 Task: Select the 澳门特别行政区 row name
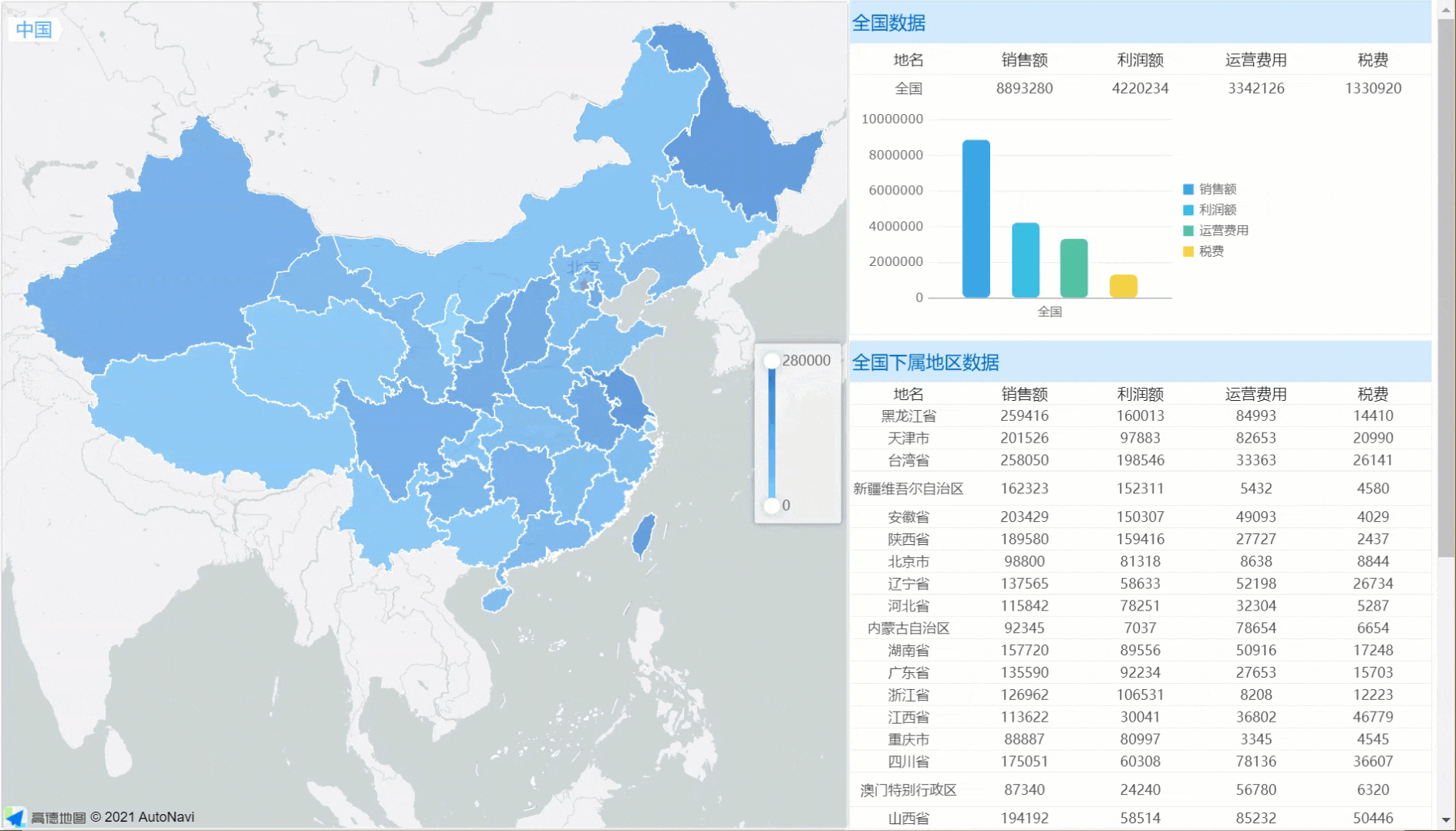click(x=908, y=790)
